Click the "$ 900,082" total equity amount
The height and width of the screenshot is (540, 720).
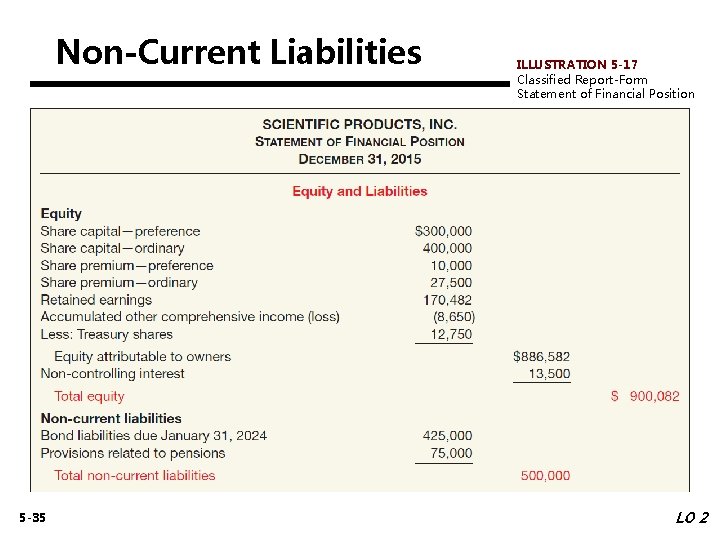[x=645, y=396]
